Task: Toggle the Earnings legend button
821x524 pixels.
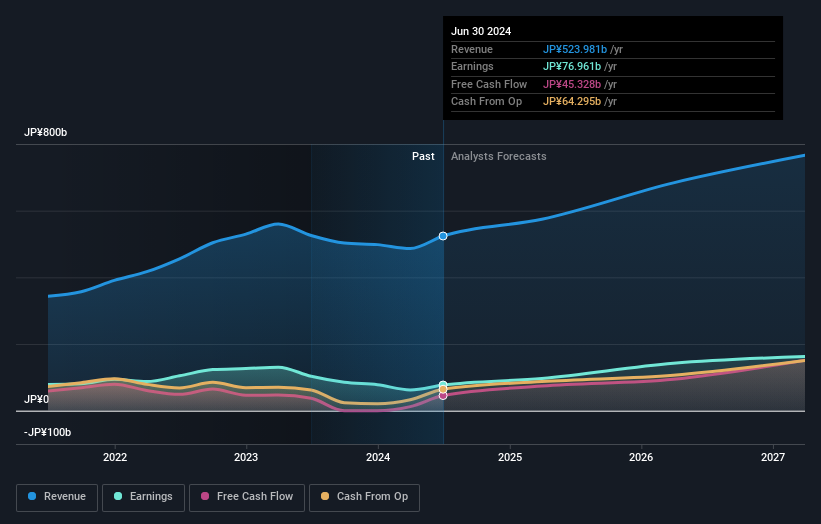Action: click(x=143, y=497)
